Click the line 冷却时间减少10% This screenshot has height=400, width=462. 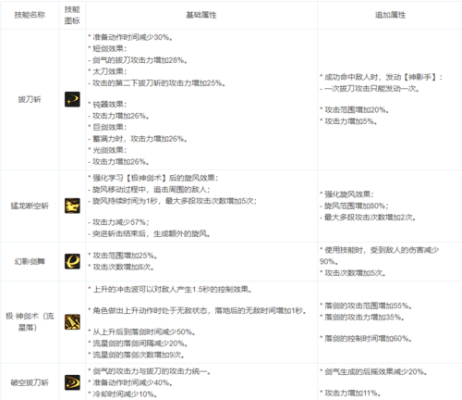123,394
